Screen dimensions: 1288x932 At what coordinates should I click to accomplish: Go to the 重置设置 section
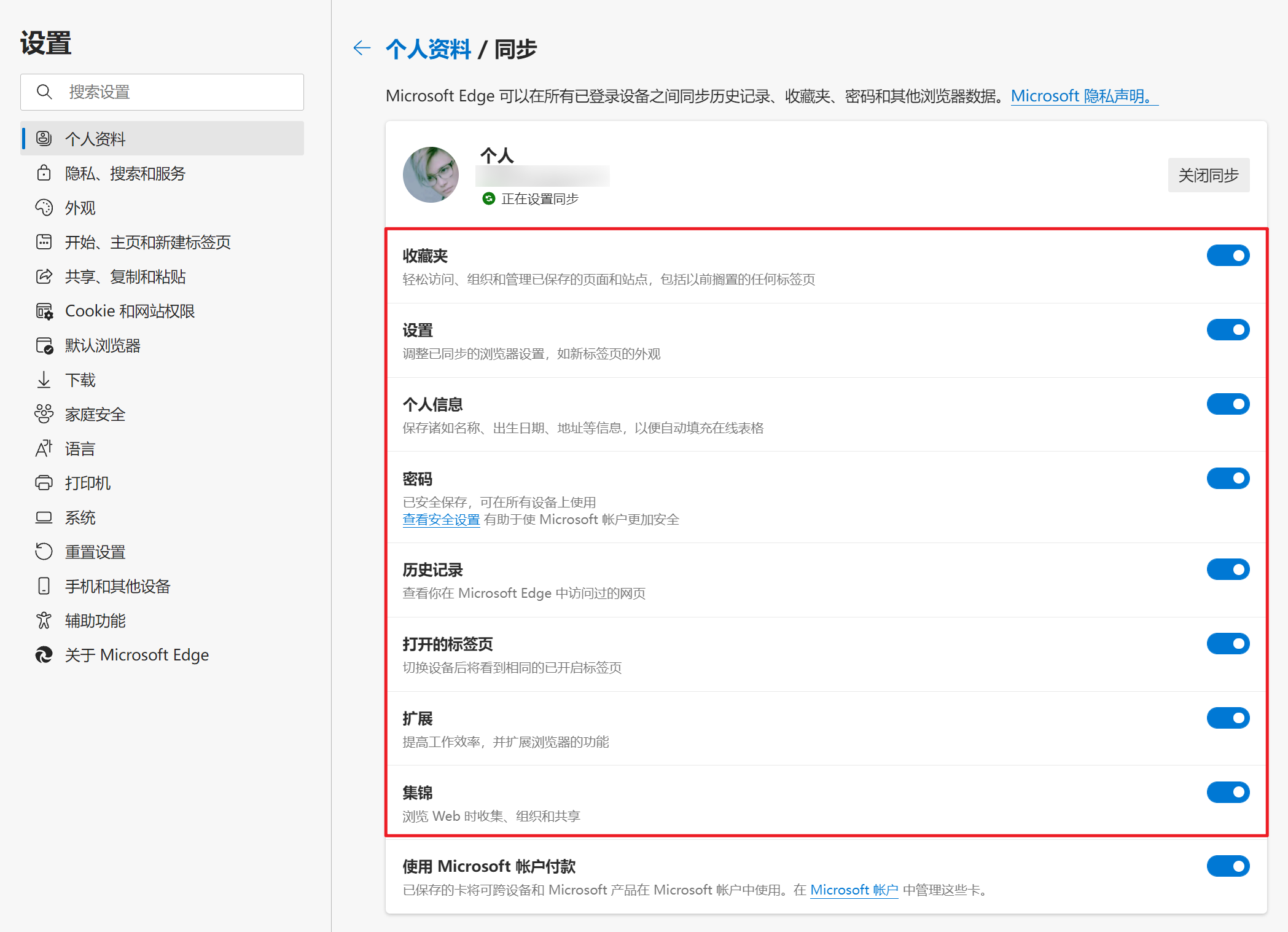pyautogui.click(x=95, y=552)
